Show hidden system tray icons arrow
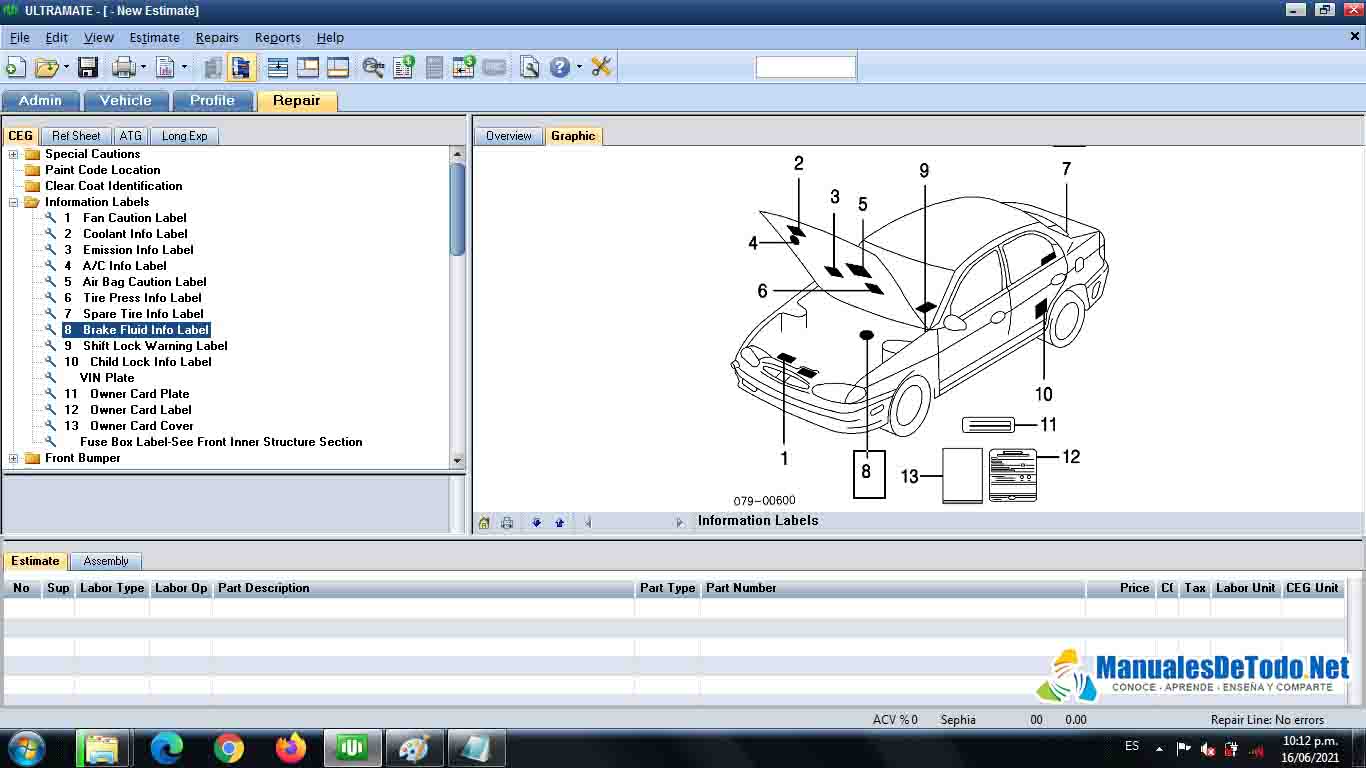Image resolution: width=1366 pixels, height=768 pixels. [1159, 748]
